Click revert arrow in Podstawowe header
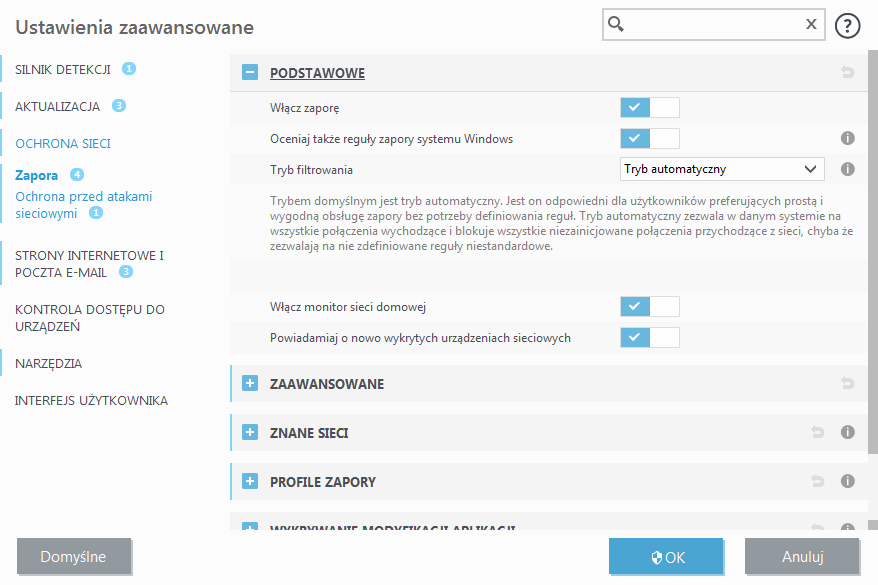 click(x=847, y=73)
